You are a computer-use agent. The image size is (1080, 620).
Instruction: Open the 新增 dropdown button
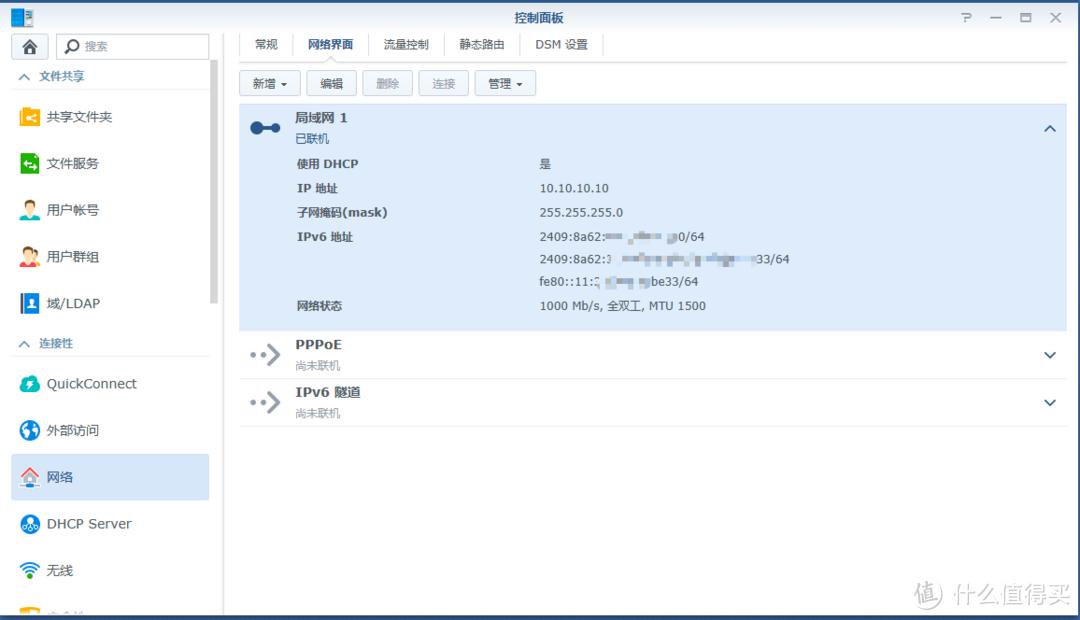tap(269, 83)
